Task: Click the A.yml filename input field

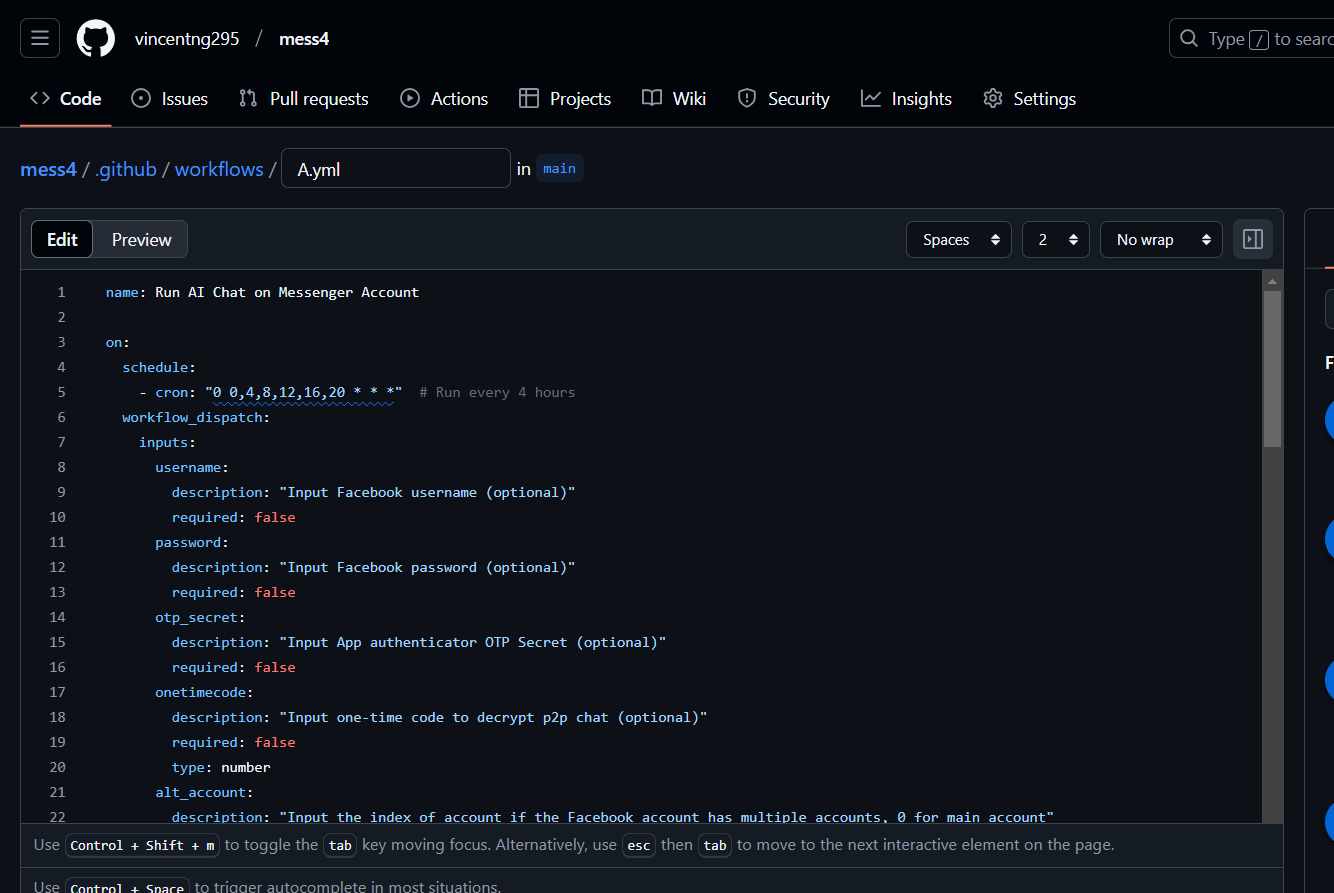Action: click(x=396, y=169)
